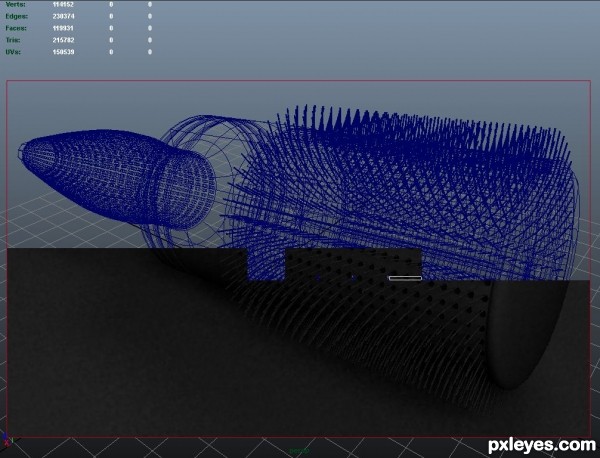Click the rendered dark brush tip dome
The width and height of the screenshot is (600, 458).
click(526, 335)
